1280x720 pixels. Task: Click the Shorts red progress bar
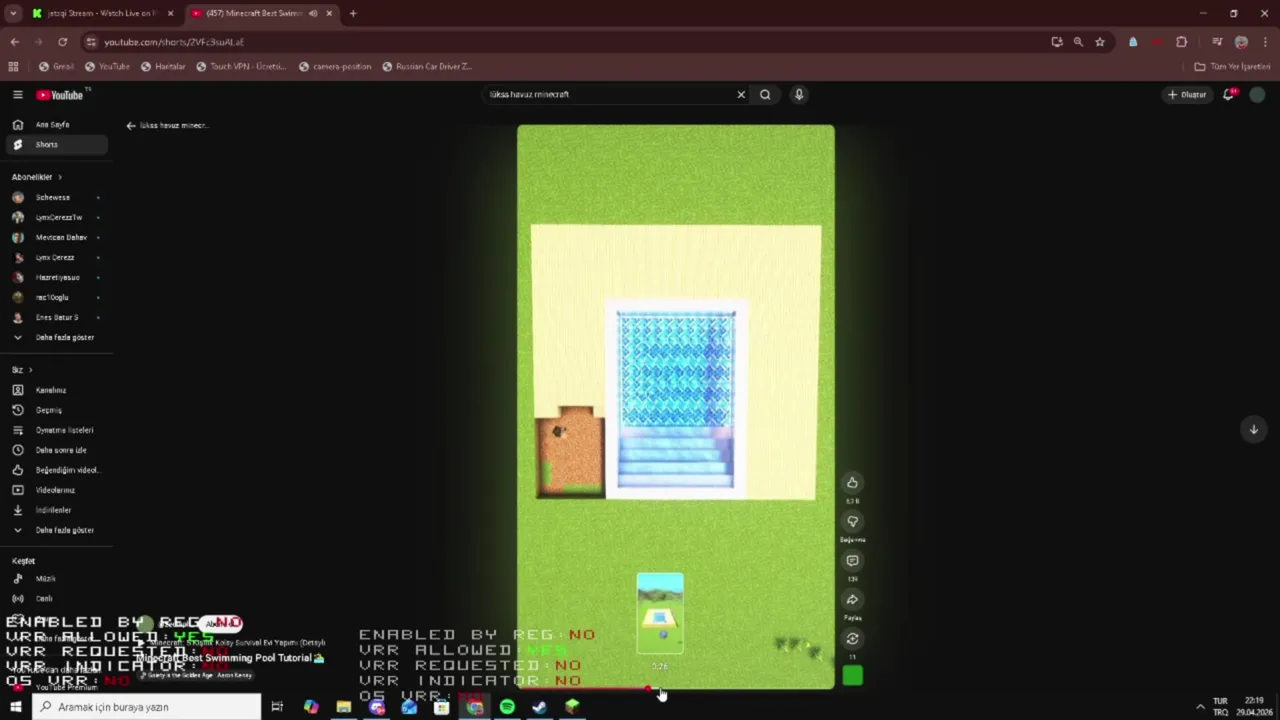point(675,688)
